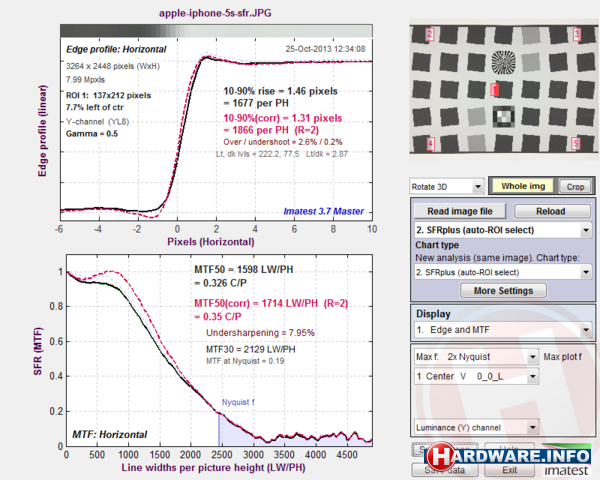Open the Center V region dropdown
This screenshot has width=600, height=480.
pyautogui.click(x=476, y=376)
